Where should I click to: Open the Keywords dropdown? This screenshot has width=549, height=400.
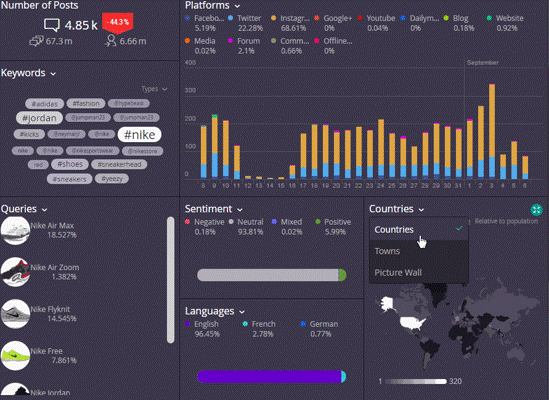point(28,73)
